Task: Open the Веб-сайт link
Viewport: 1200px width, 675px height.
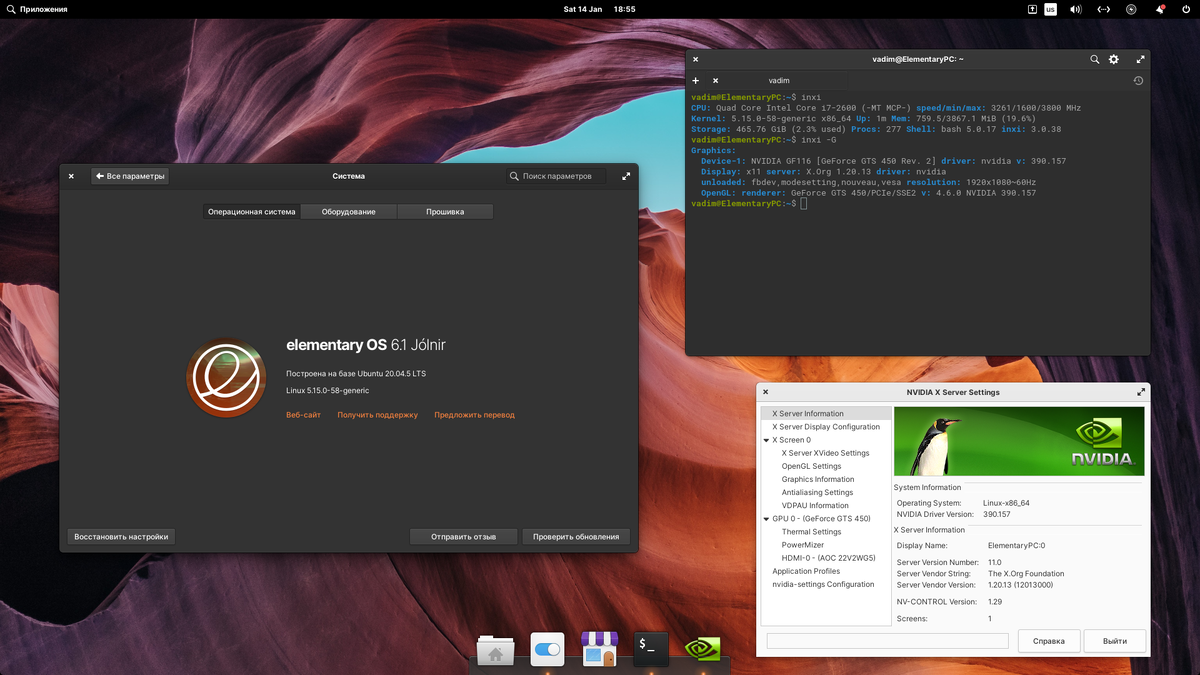Action: click(303, 414)
